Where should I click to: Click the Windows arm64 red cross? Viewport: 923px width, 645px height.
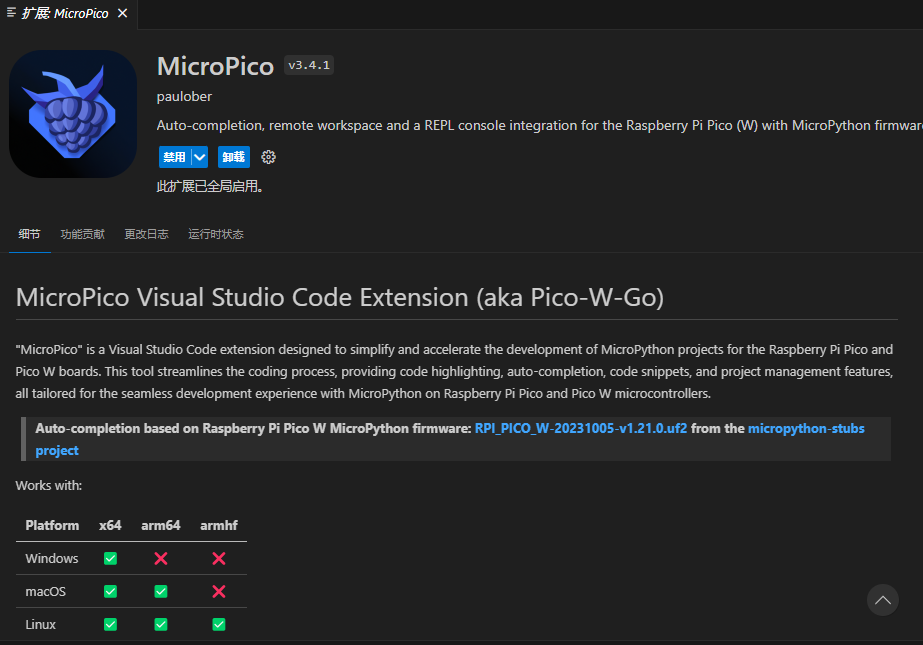pyautogui.click(x=161, y=558)
